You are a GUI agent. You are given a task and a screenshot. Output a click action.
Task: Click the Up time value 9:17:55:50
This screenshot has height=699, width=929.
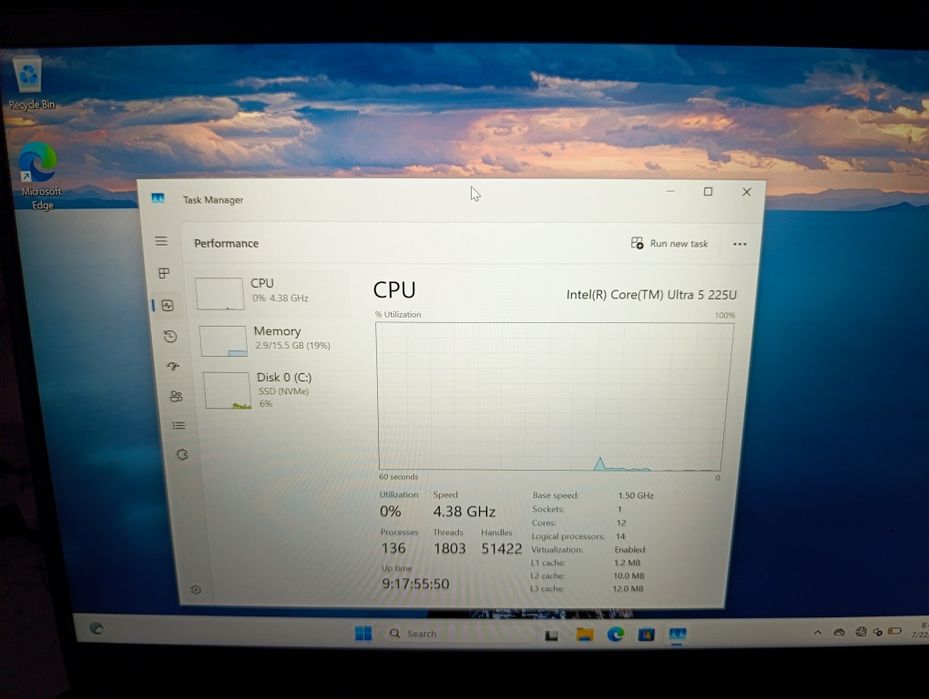(415, 583)
